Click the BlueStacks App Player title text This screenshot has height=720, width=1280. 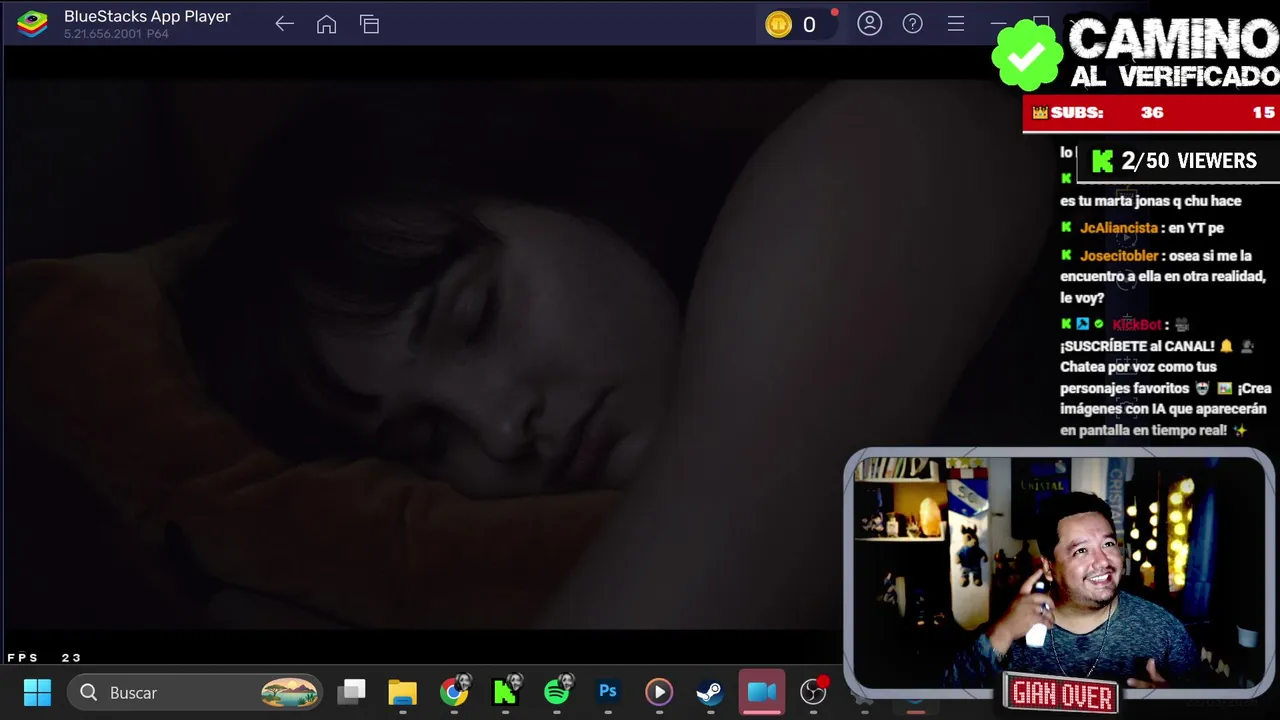pos(147,17)
